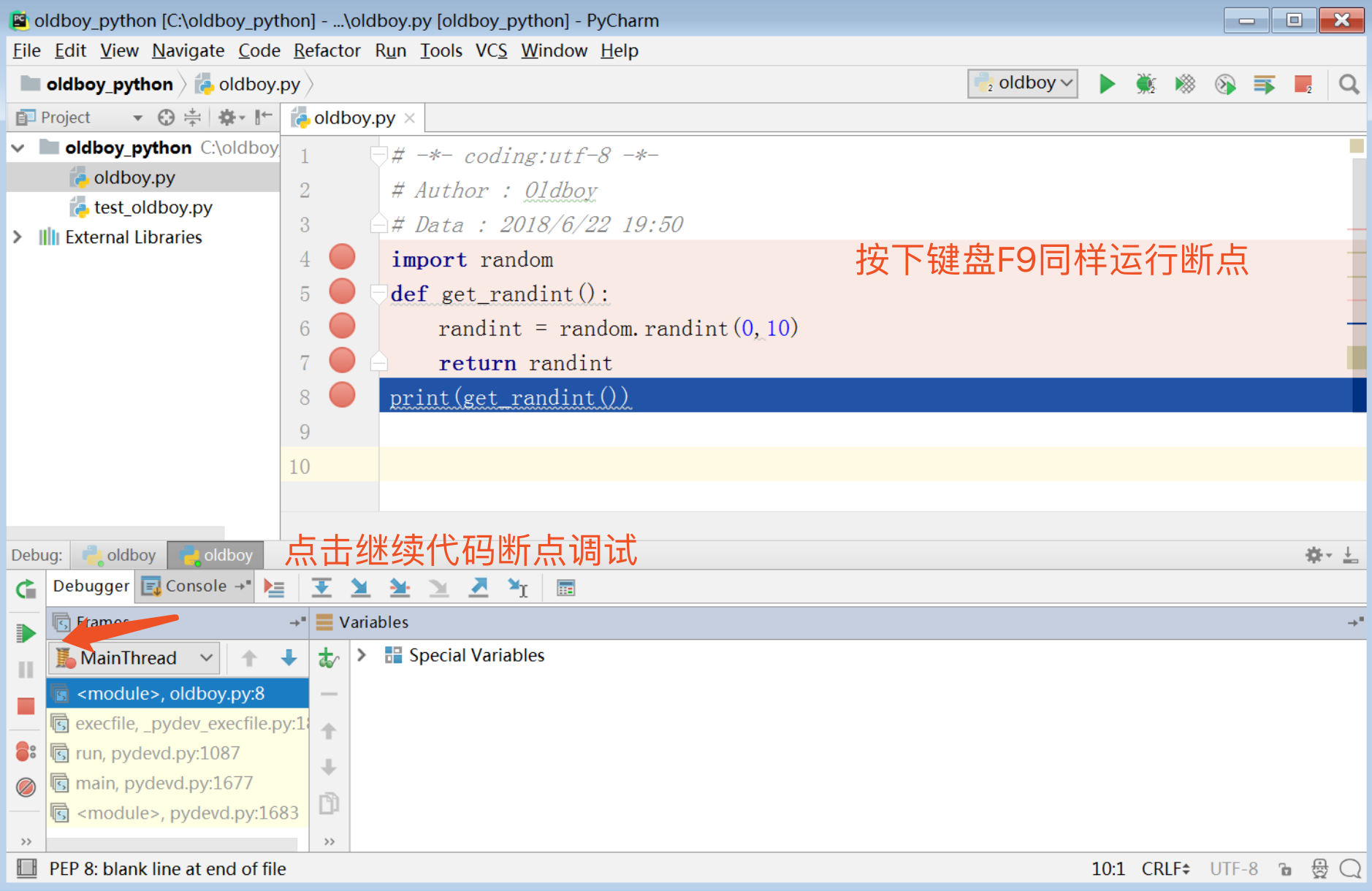This screenshot has width=1372, height=891.
Task: Click scroll from source target icon
Action: [167, 117]
